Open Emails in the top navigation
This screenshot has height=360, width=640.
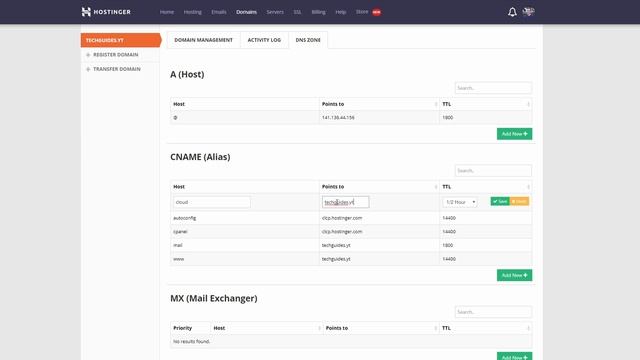(219, 12)
